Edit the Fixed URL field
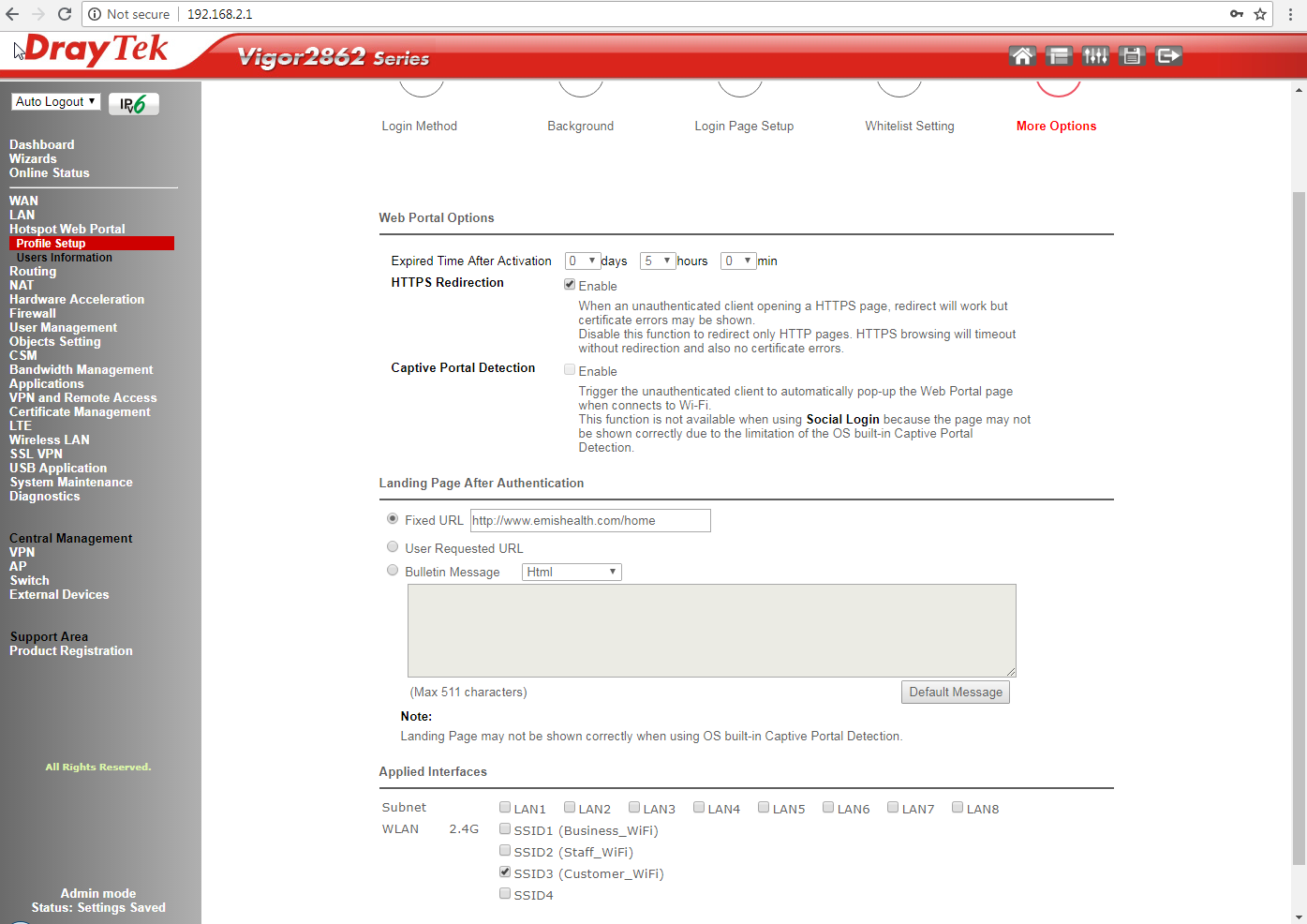The image size is (1307, 924). pyautogui.click(x=589, y=520)
